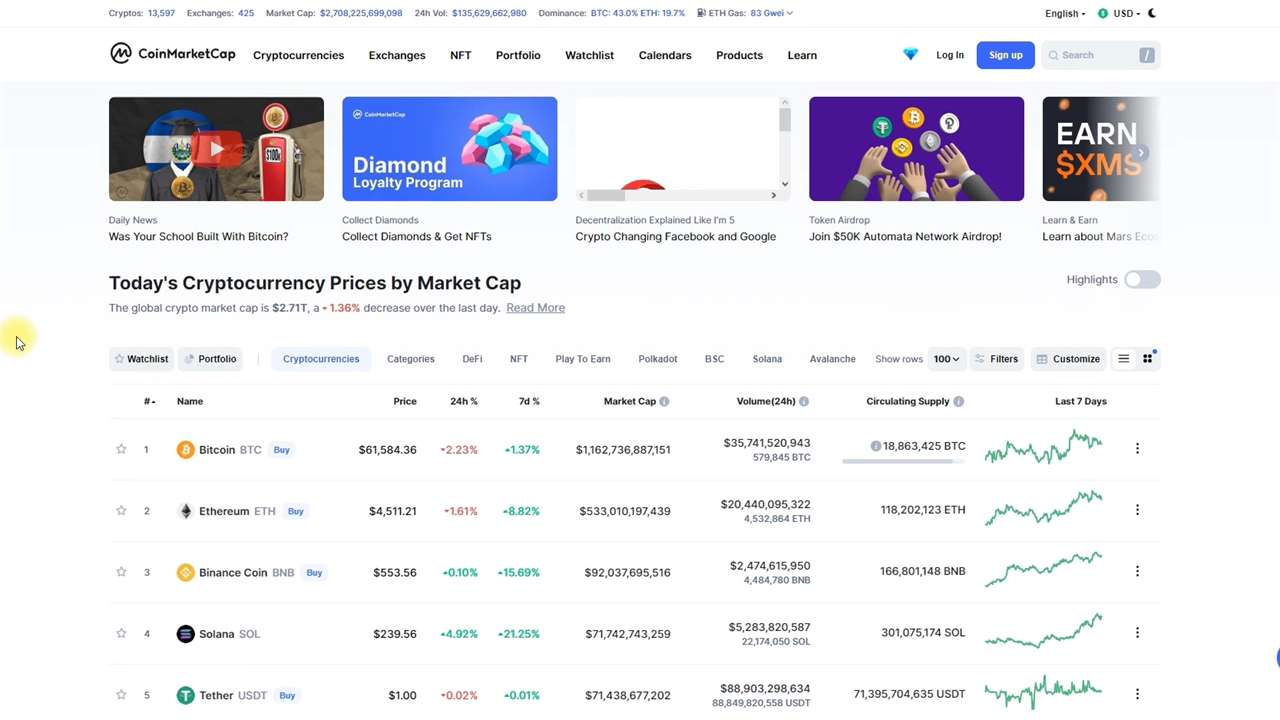
Task: Click the Sign up button
Action: (x=1005, y=55)
